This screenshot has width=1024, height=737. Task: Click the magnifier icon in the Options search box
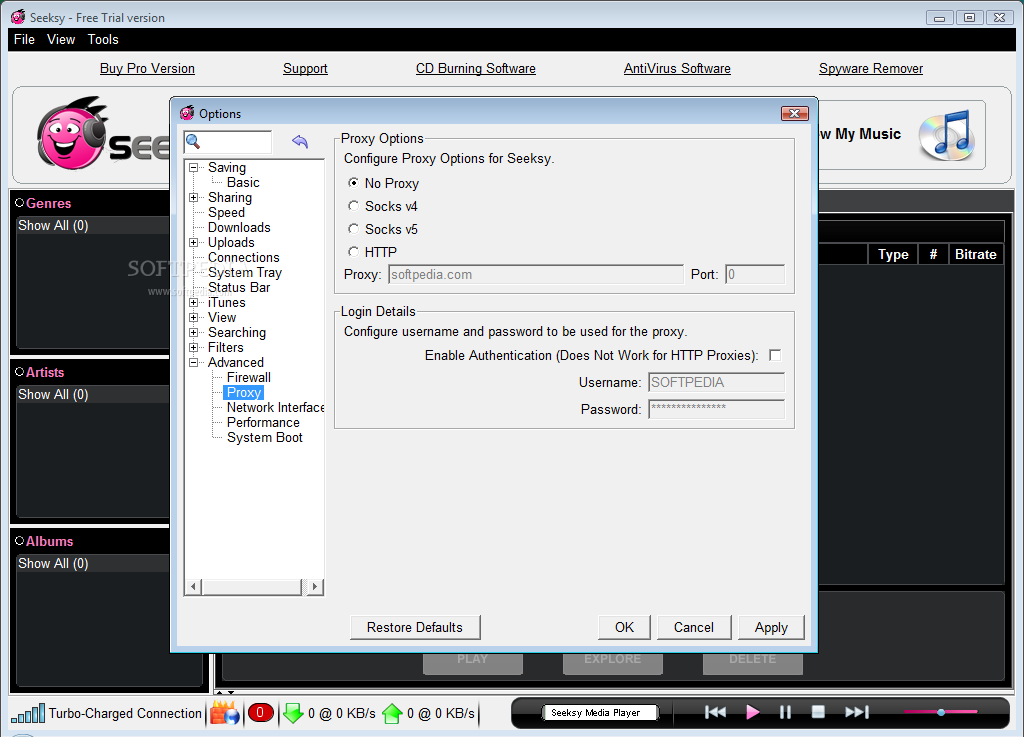point(193,141)
